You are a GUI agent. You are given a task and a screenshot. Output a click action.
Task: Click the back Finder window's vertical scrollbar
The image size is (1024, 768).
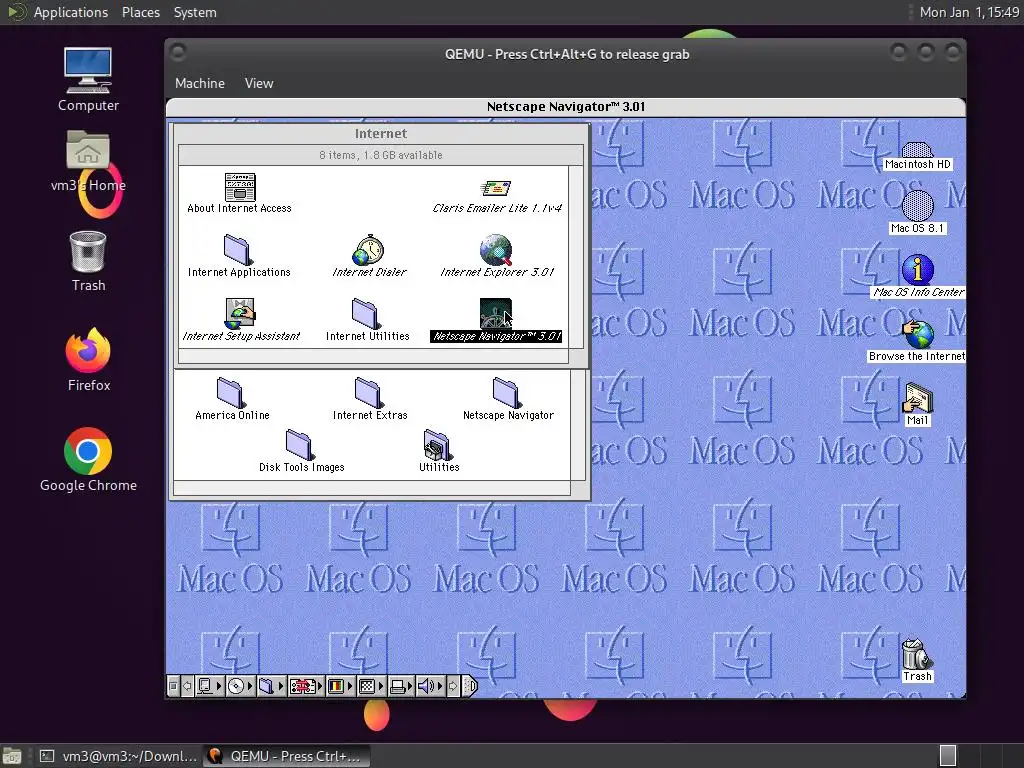579,426
